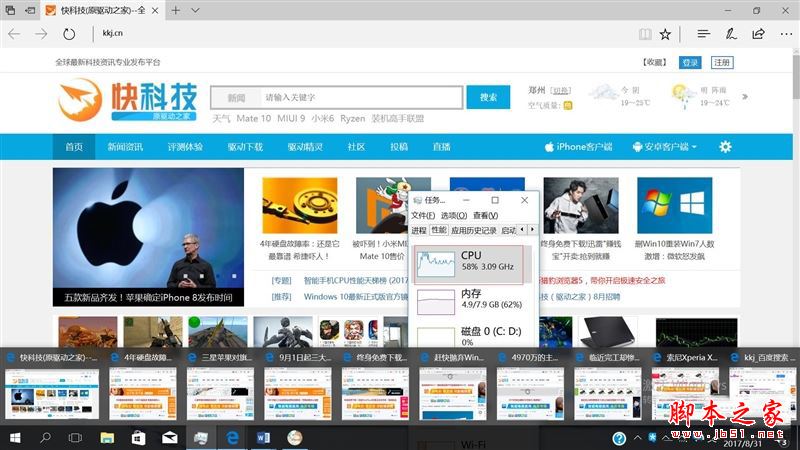Open Edge's more options menu
Screen dimensions: 800x450
coord(786,34)
